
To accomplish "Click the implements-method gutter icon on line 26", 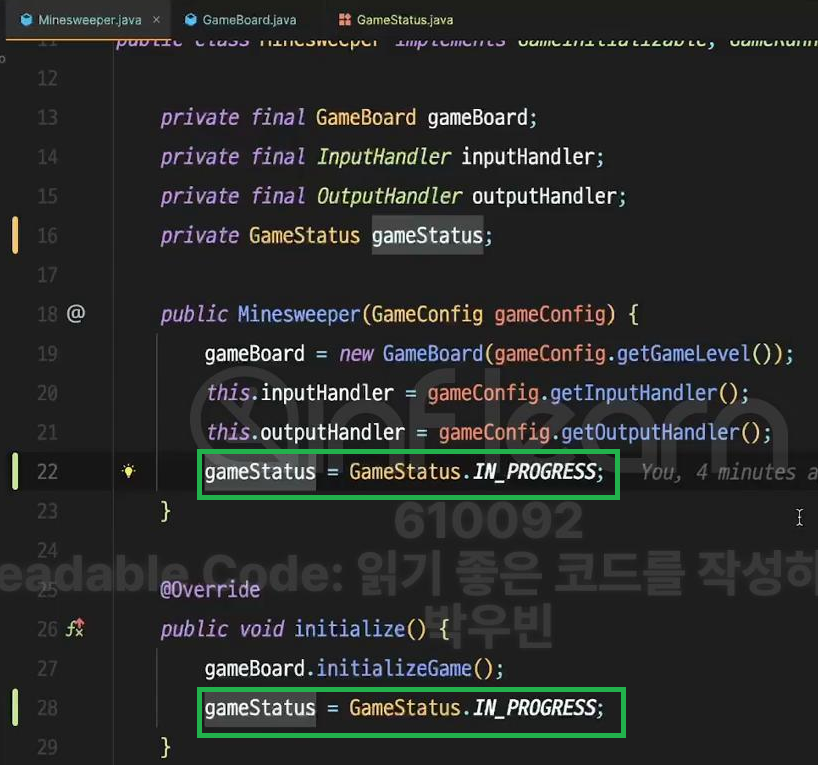I will pos(76,628).
